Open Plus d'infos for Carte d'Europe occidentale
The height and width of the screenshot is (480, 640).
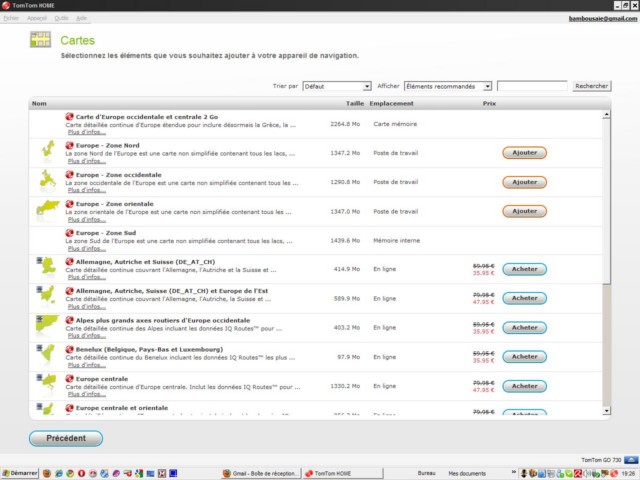click(x=87, y=132)
